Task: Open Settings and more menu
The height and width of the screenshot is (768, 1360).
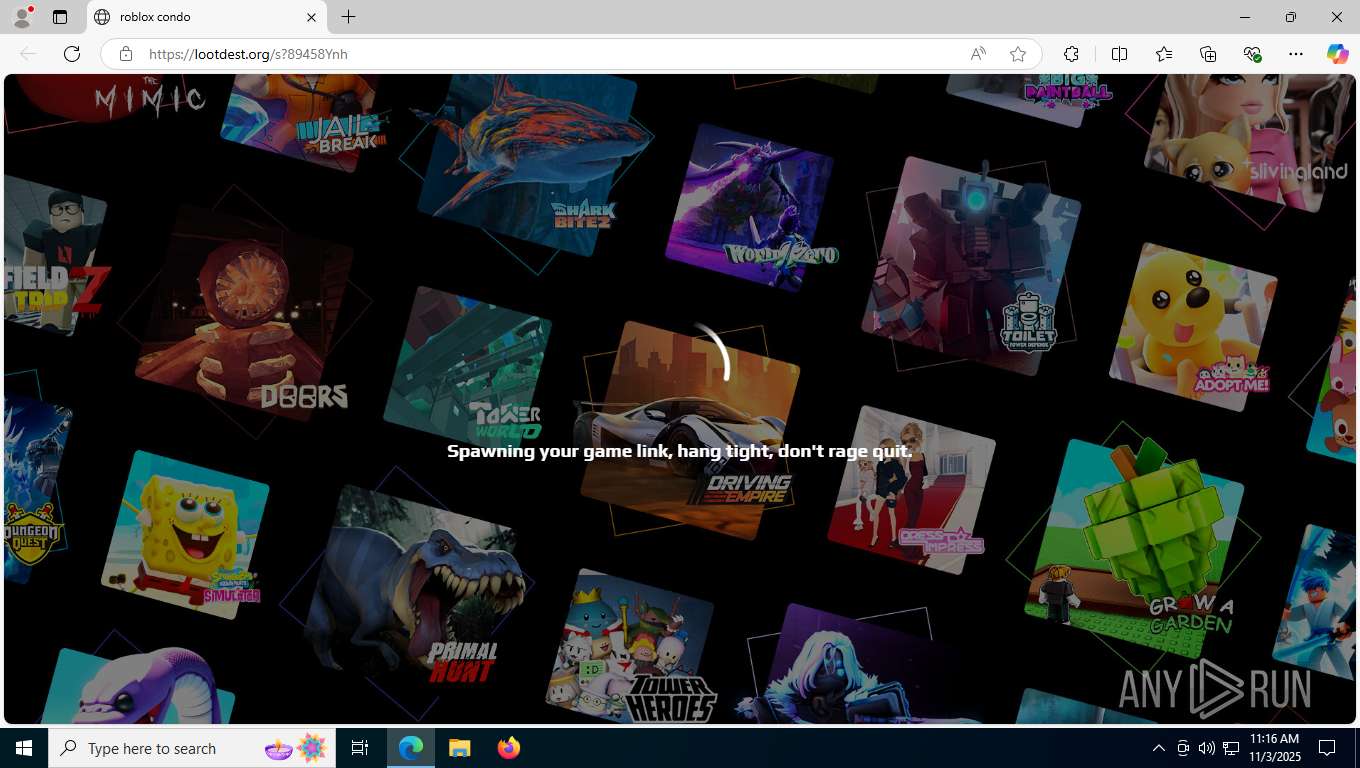Action: click(1296, 54)
